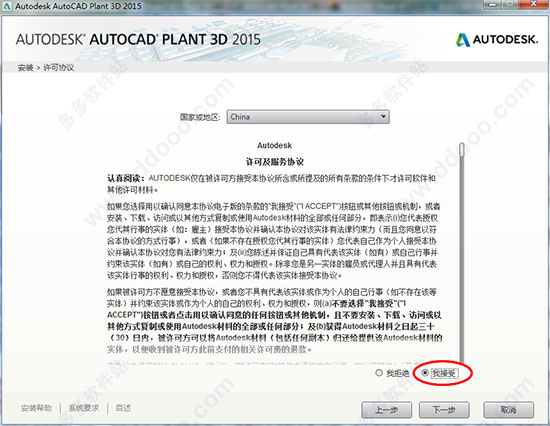Open the 安装帮助 installation help link

point(36,408)
